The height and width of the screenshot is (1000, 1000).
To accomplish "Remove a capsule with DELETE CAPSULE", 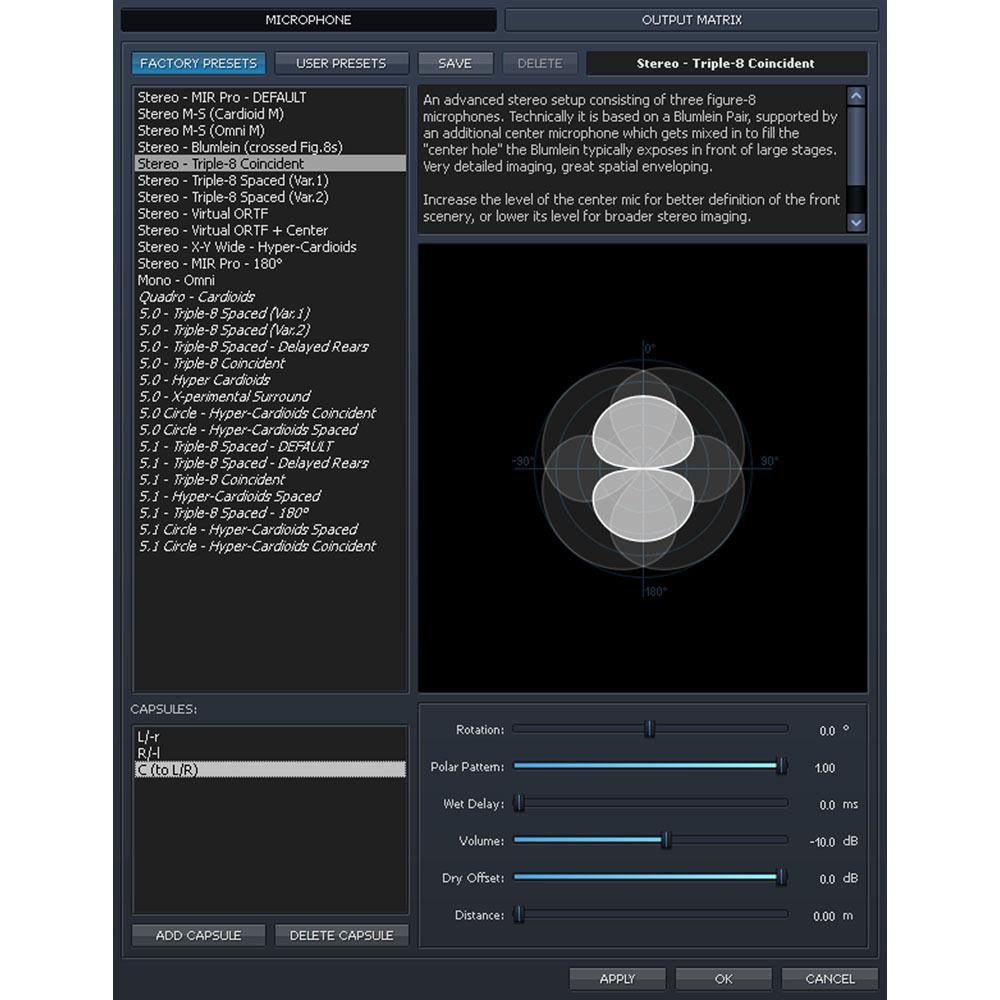I will click(341, 935).
